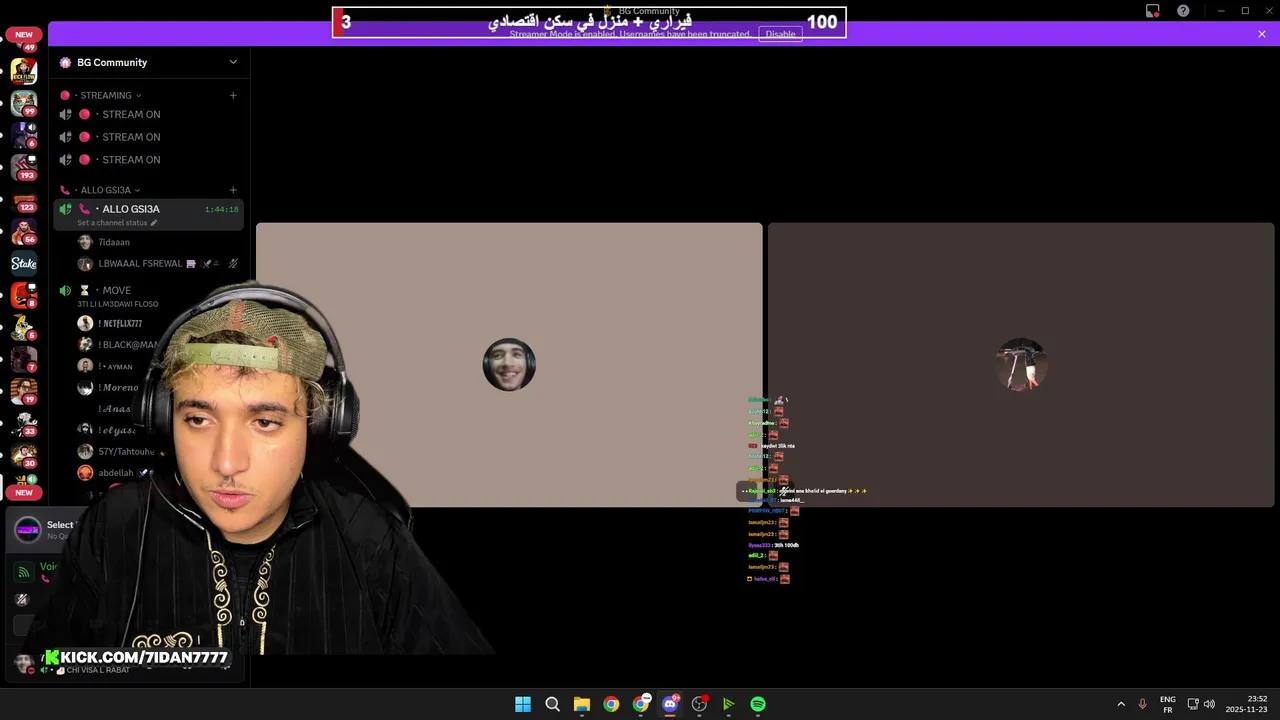1280x720 pixels.
Task: Open Discord from the taskbar
Action: click(x=670, y=704)
